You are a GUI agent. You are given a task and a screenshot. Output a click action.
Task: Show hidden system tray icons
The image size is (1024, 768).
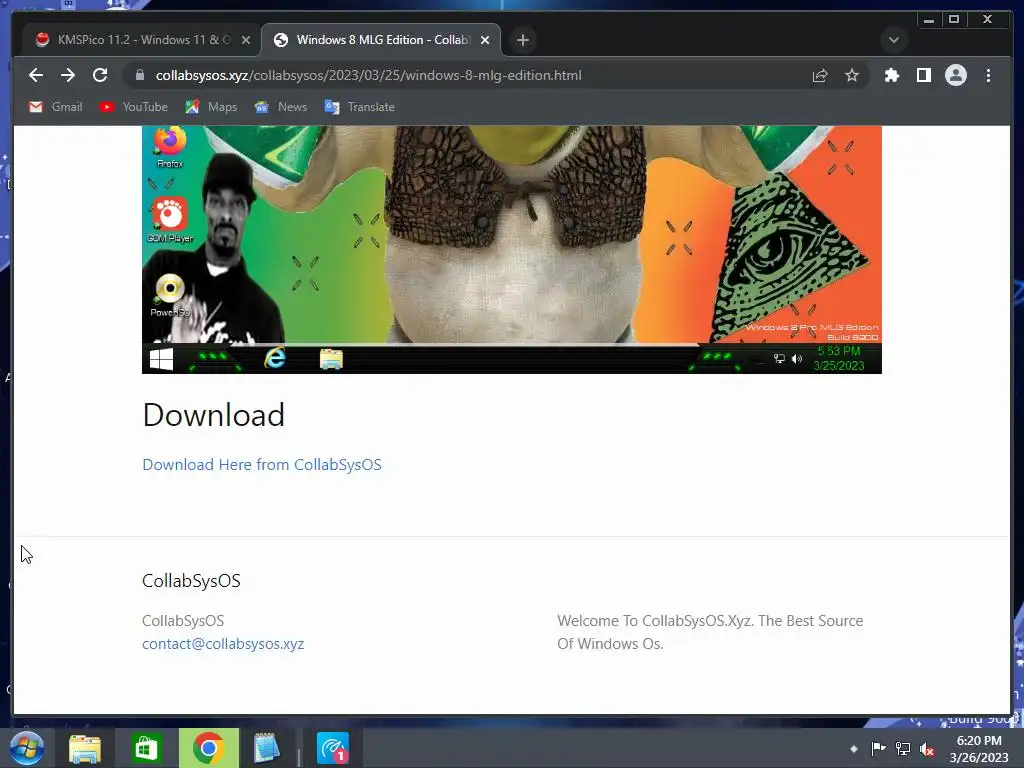pos(854,749)
